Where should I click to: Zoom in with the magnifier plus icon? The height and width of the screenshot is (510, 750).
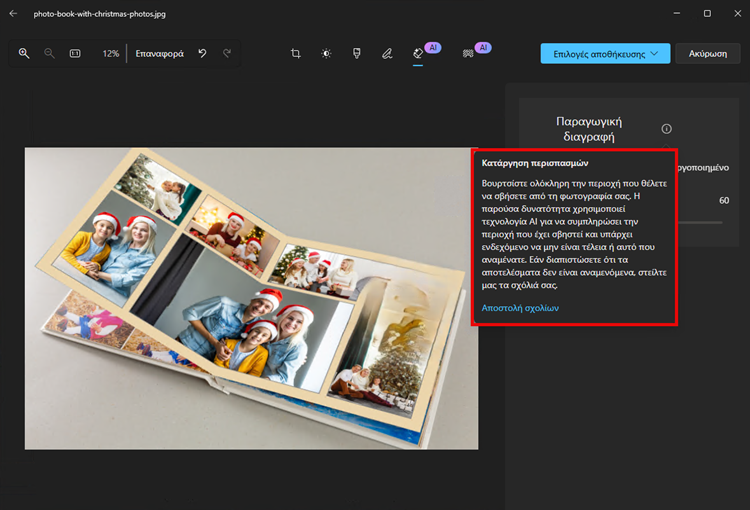[24, 53]
